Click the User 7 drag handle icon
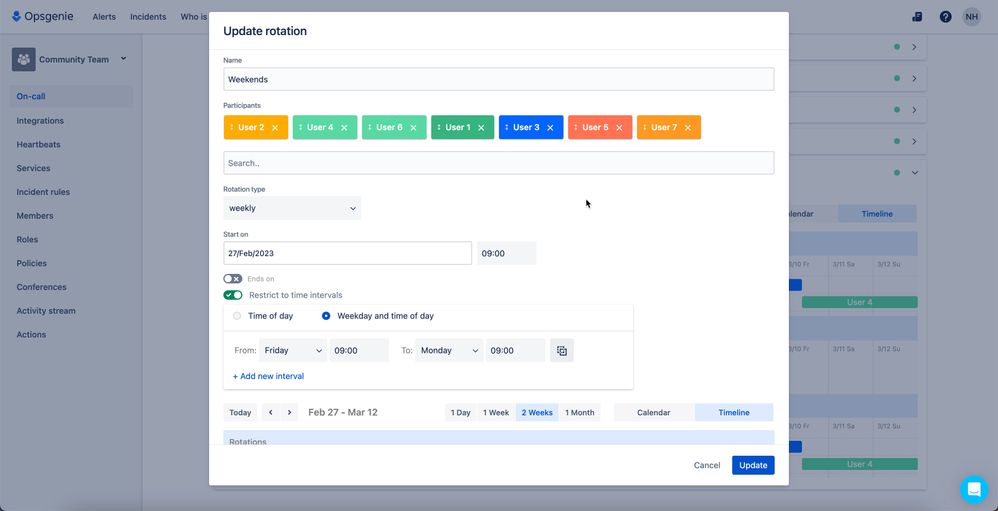The width and height of the screenshot is (998, 511). coord(644,127)
